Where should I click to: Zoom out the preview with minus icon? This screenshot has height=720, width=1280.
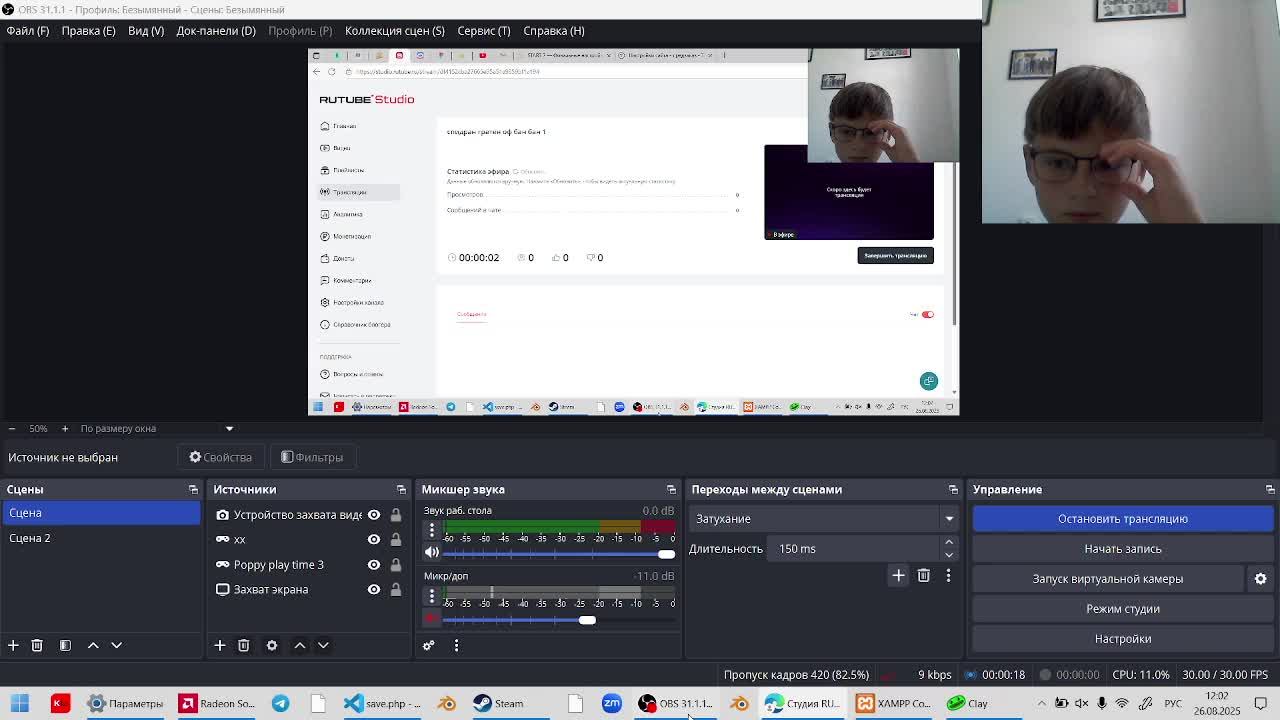[11, 428]
